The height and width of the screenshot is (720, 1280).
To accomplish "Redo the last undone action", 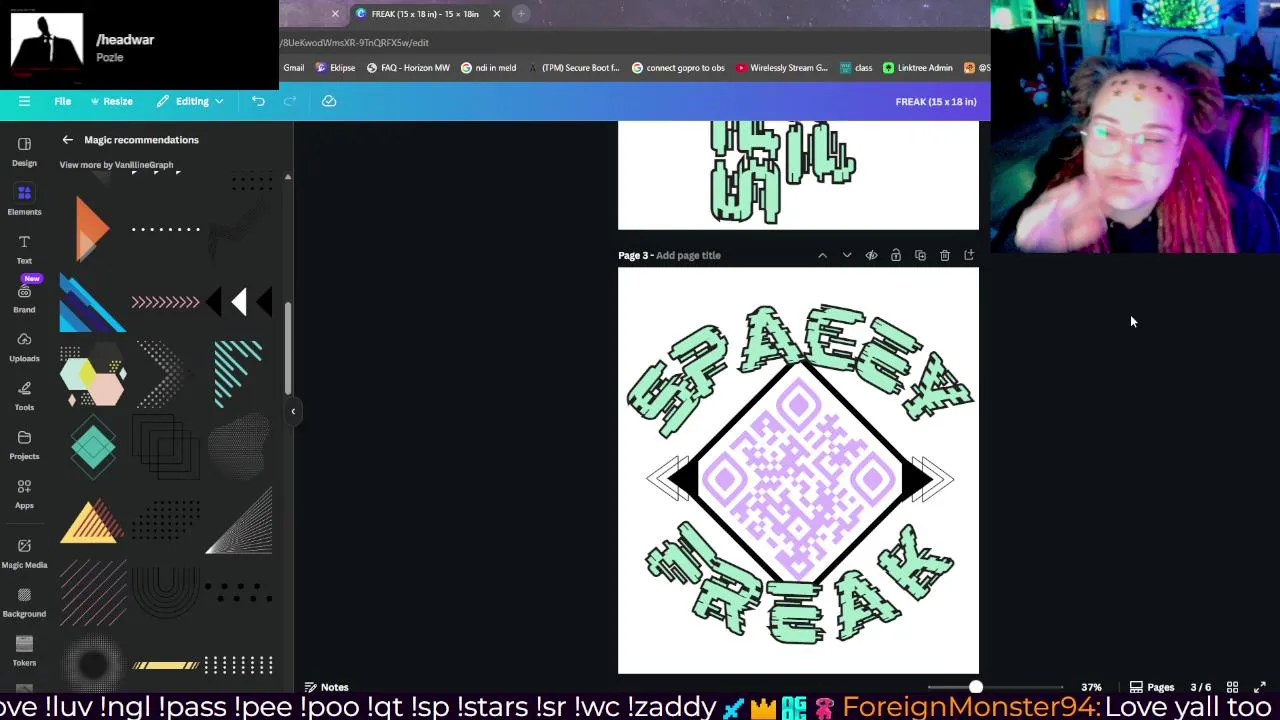I will pos(290,101).
